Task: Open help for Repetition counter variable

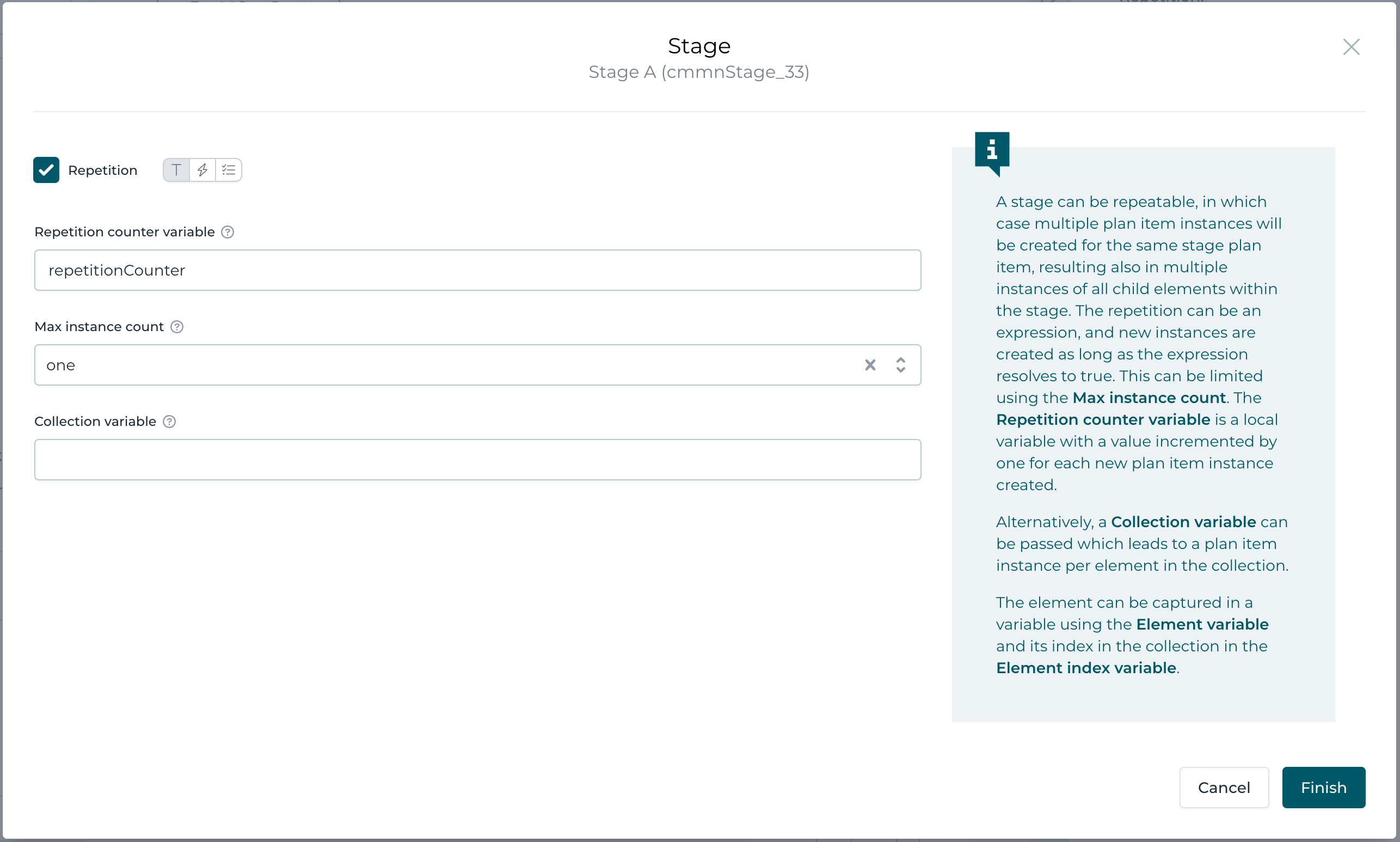Action: tap(228, 232)
